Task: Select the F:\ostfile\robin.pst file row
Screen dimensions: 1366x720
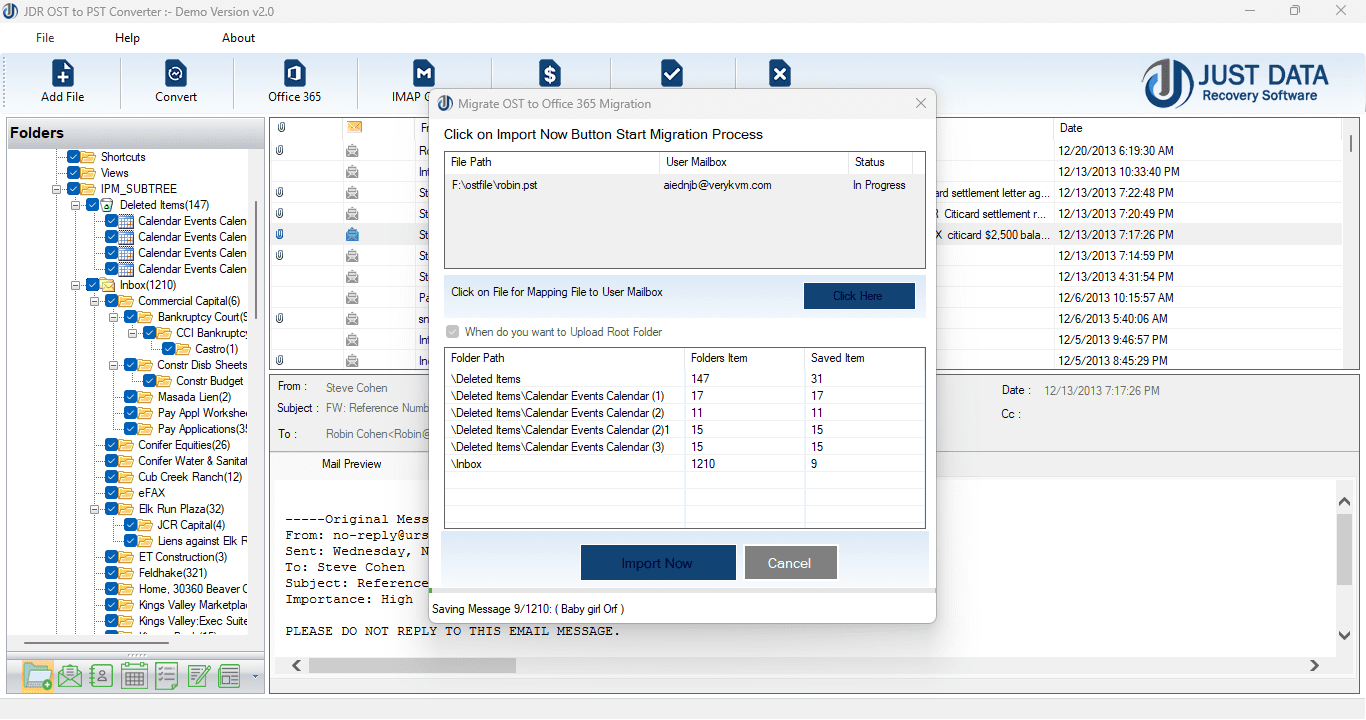Action: pos(685,185)
